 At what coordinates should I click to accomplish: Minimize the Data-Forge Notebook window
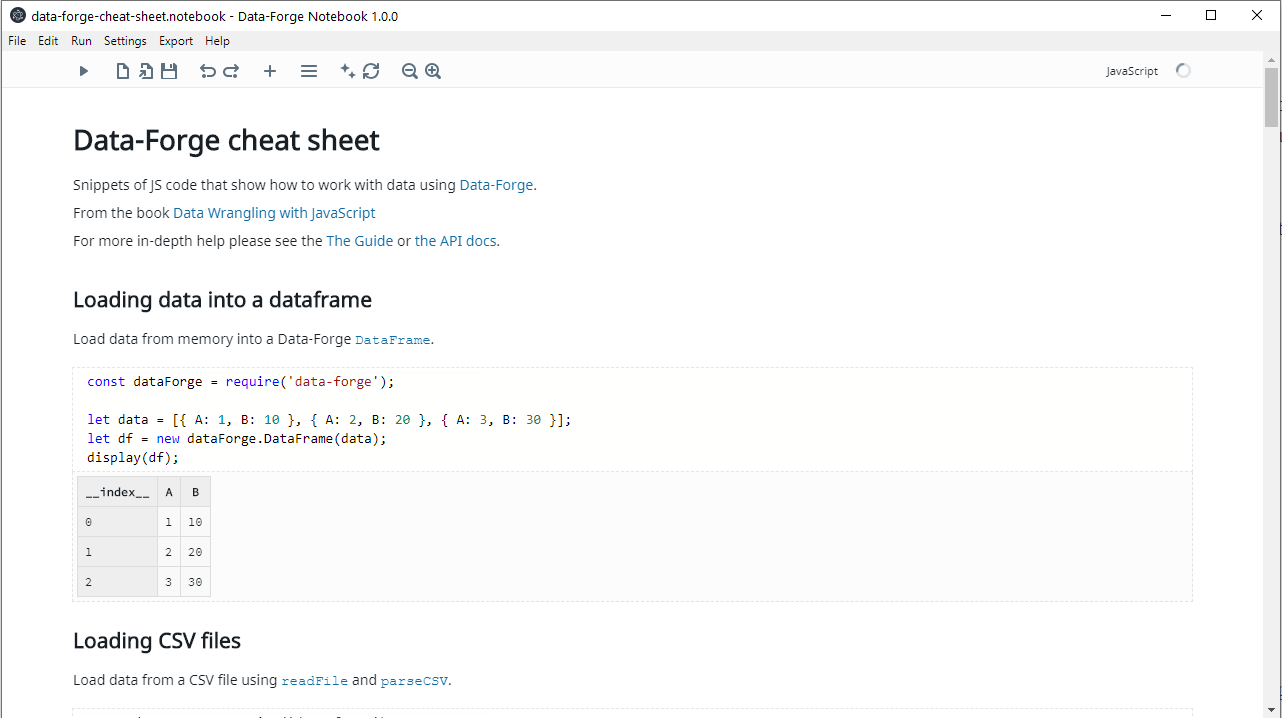pyautogui.click(x=1166, y=15)
